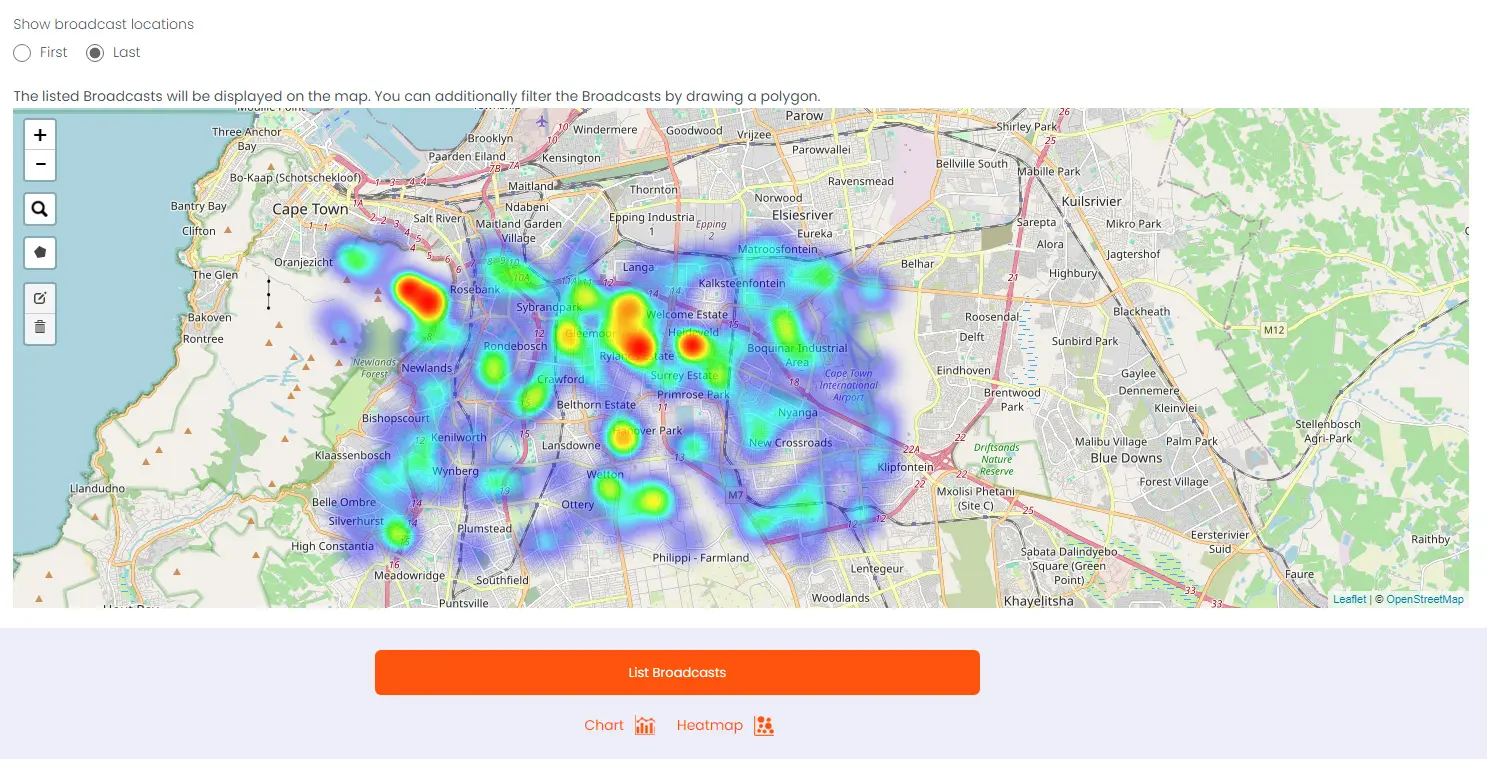
Task: Click the red hotspot near Rosebank
Action: tap(420, 296)
